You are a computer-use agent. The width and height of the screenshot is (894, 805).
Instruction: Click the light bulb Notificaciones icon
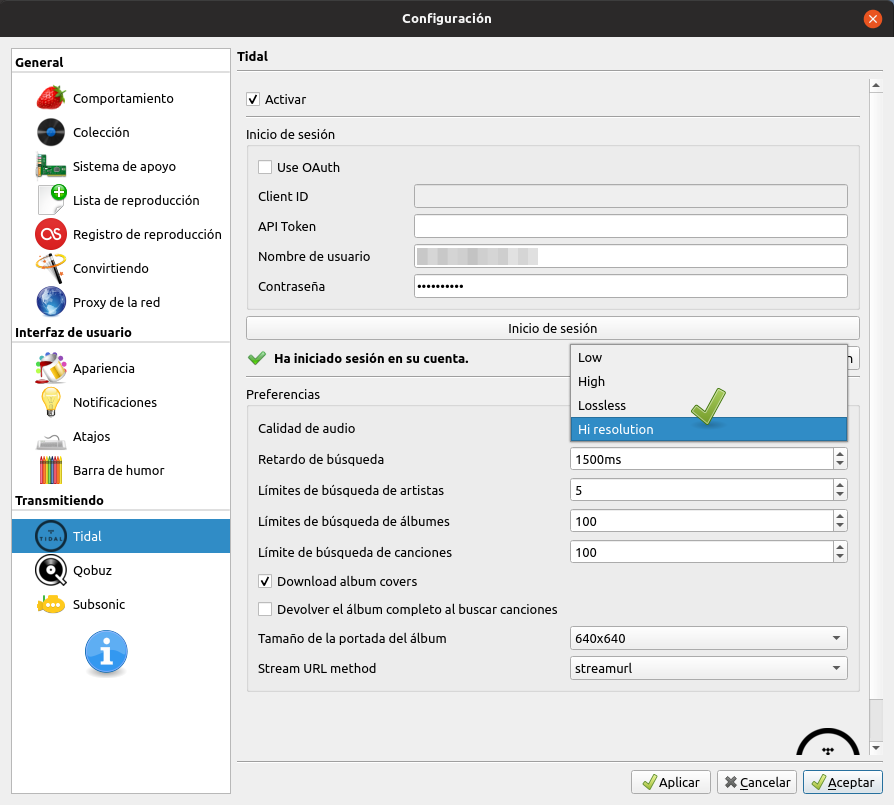[51, 402]
